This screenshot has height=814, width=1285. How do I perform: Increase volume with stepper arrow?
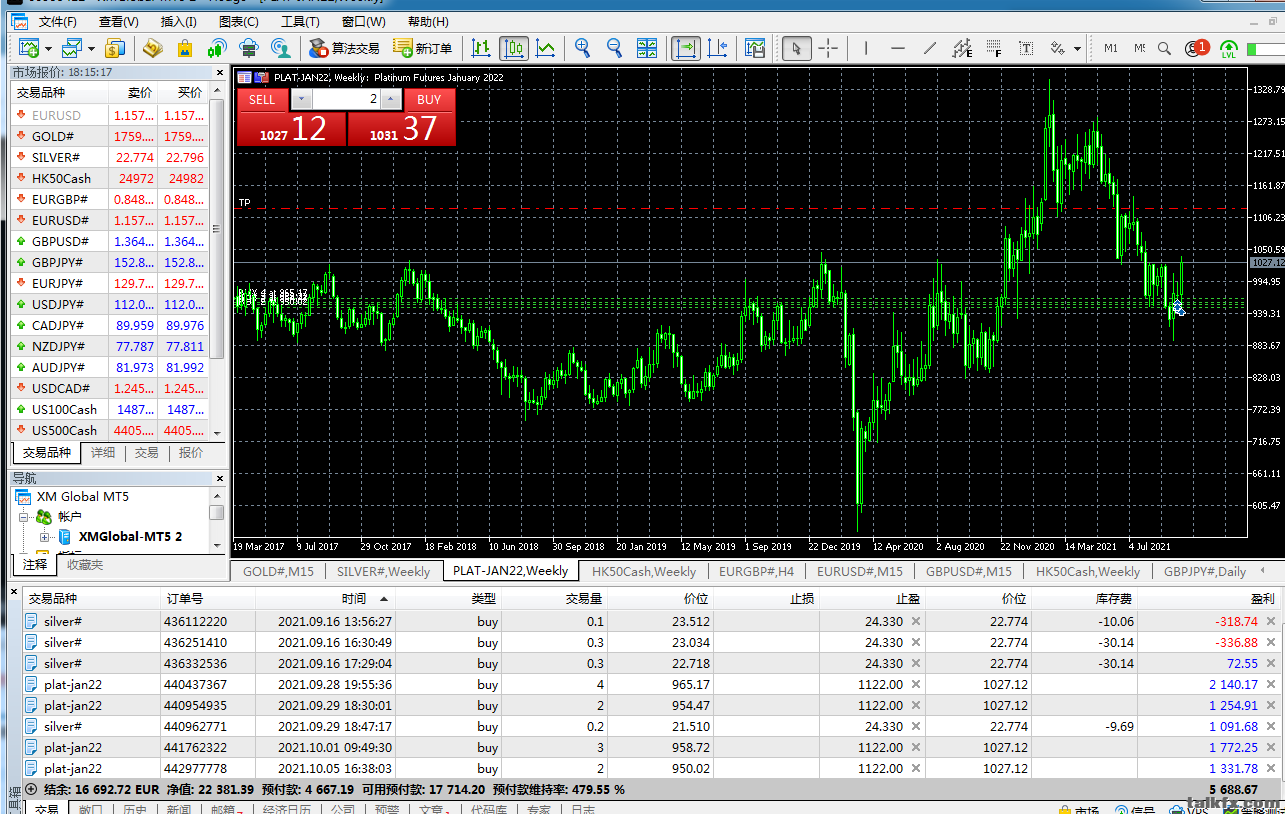coord(392,100)
